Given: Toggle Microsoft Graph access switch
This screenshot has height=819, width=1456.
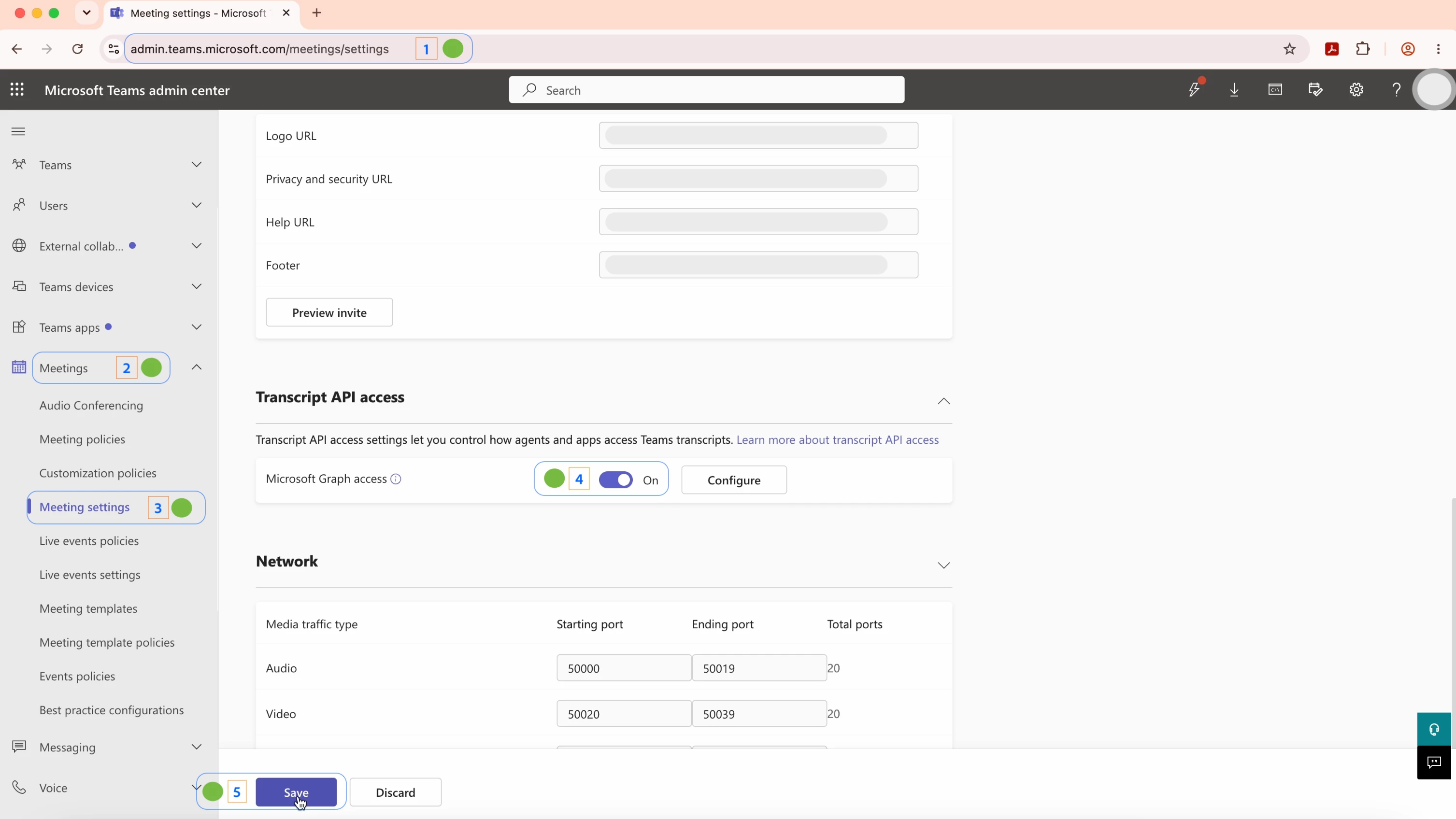Looking at the screenshot, I should pyautogui.click(x=615, y=480).
